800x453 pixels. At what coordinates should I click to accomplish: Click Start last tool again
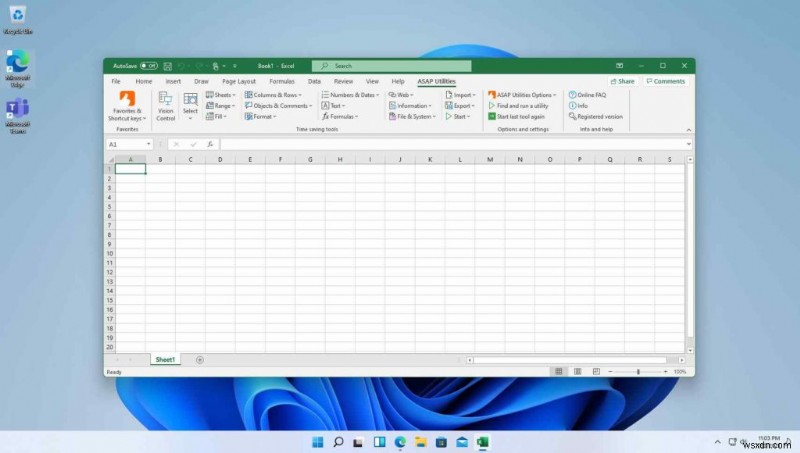(x=516, y=116)
